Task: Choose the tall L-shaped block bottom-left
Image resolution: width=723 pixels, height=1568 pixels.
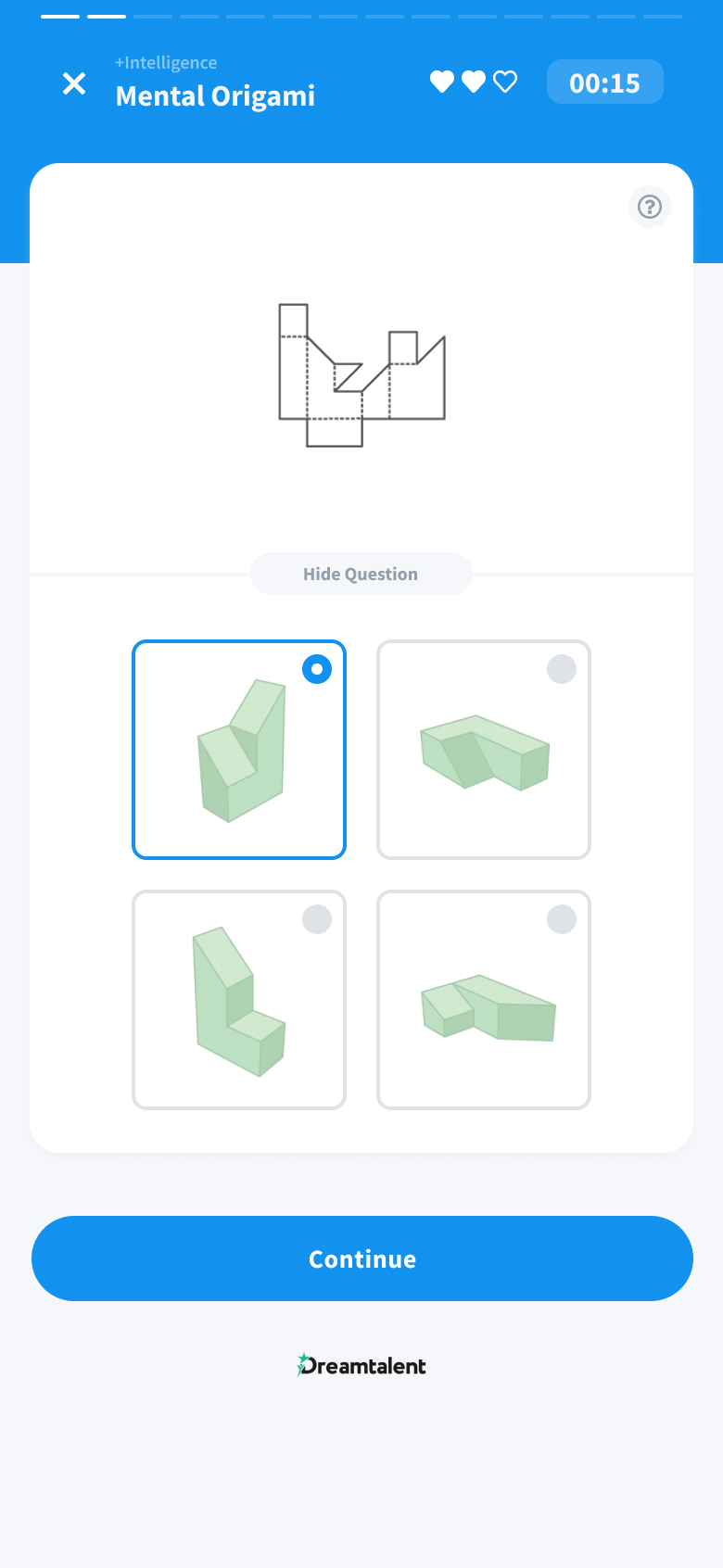Action: tap(238, 1001)
